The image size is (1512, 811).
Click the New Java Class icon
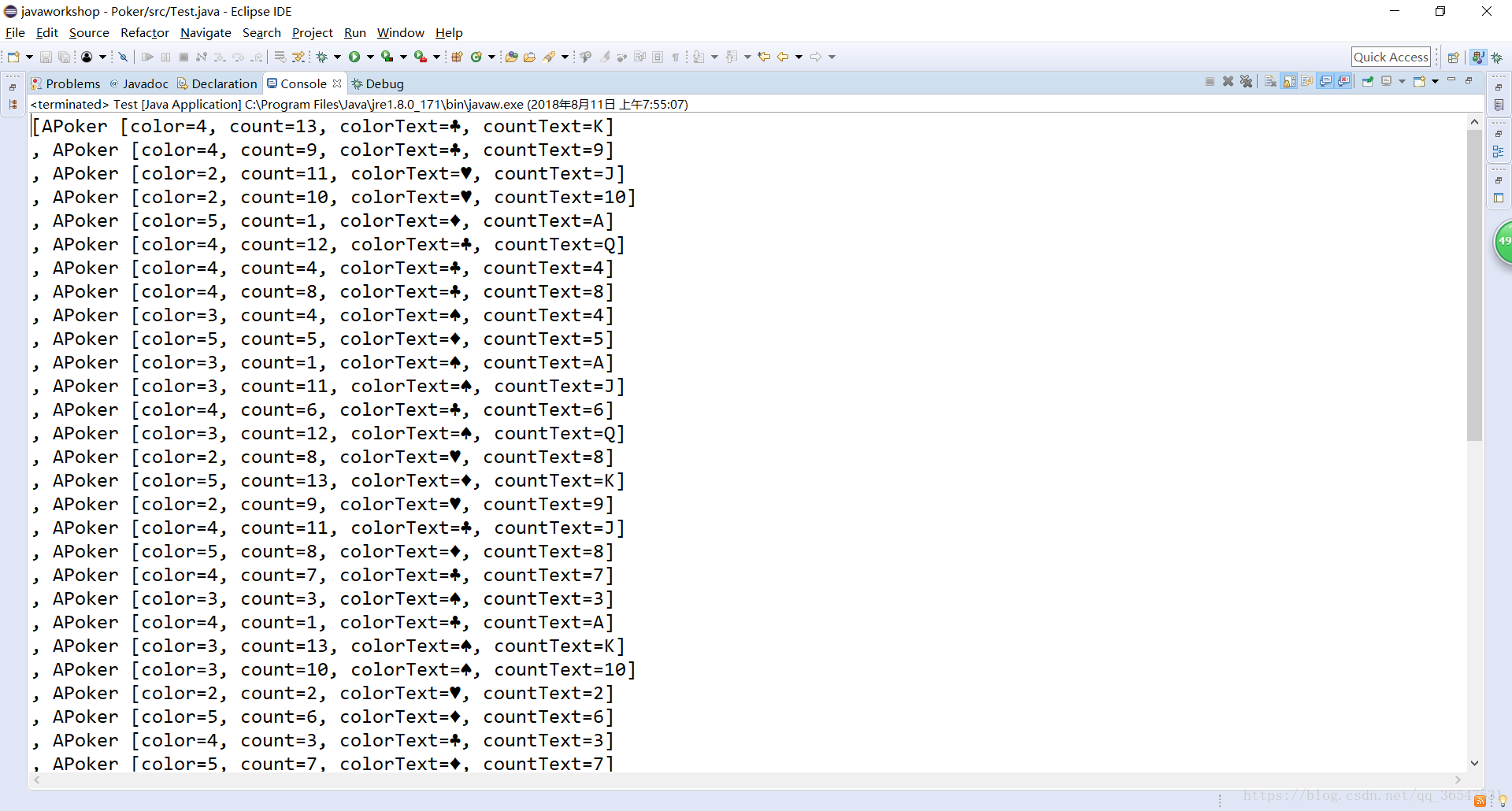pyautogui.click(x=476, y=57)
